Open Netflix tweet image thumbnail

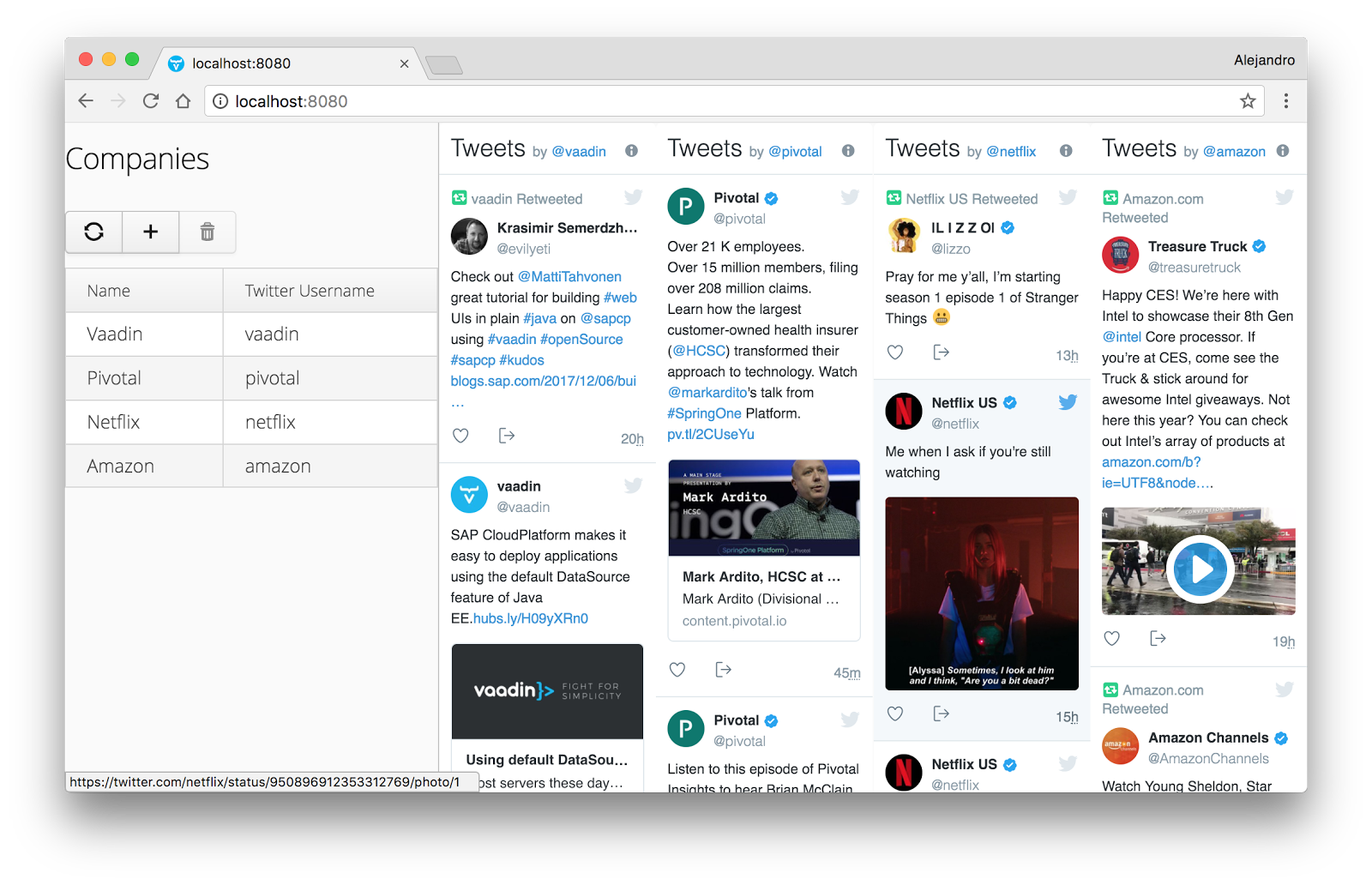(982, 593)
